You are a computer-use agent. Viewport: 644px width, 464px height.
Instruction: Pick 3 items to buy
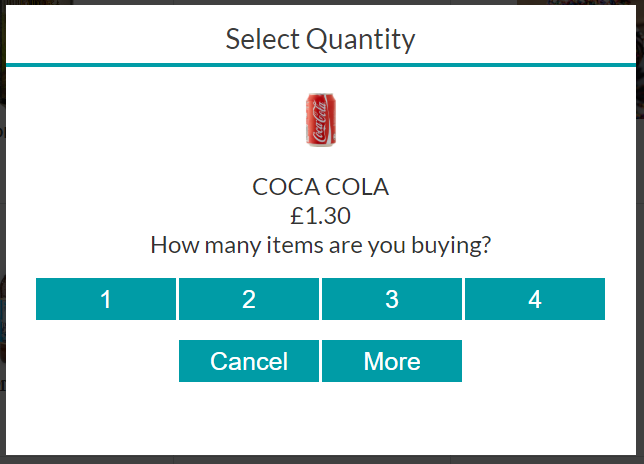392,299
